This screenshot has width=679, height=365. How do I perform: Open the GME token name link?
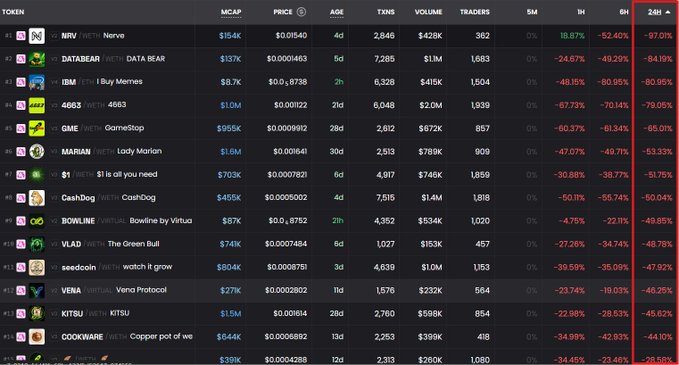(x=70, y=129)
